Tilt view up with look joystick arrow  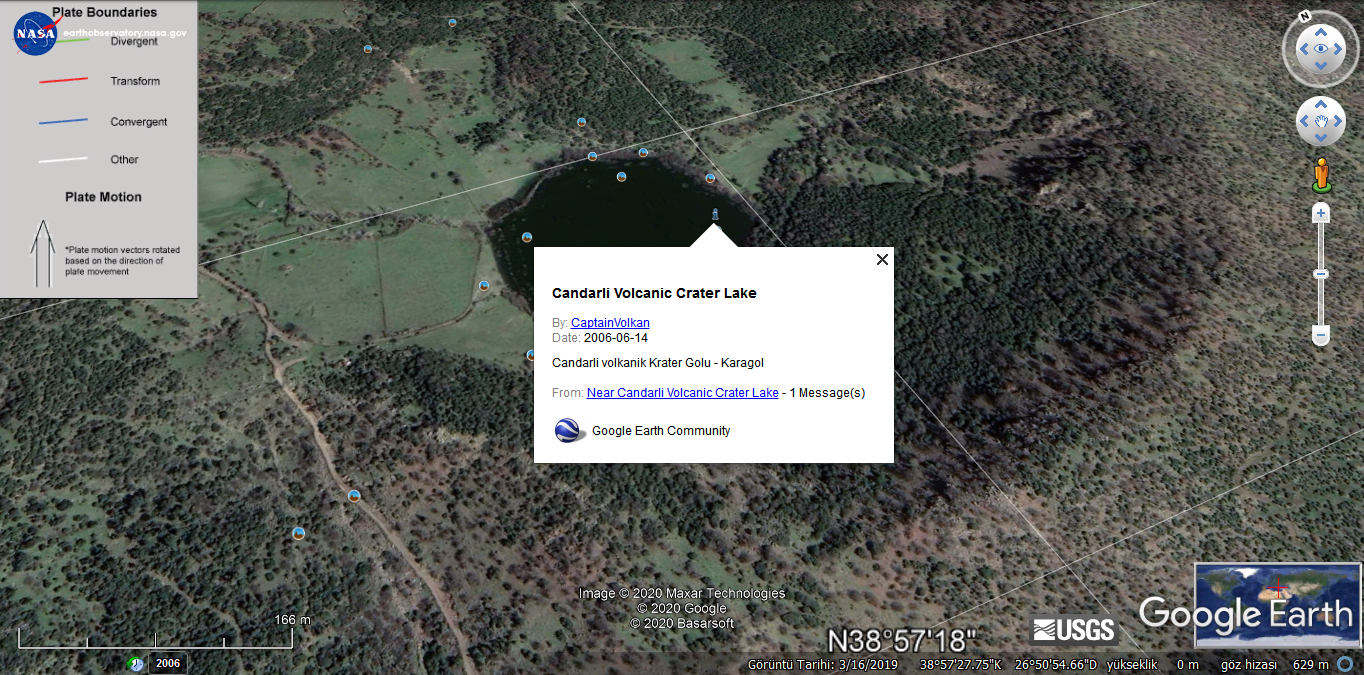(1321, 30)
